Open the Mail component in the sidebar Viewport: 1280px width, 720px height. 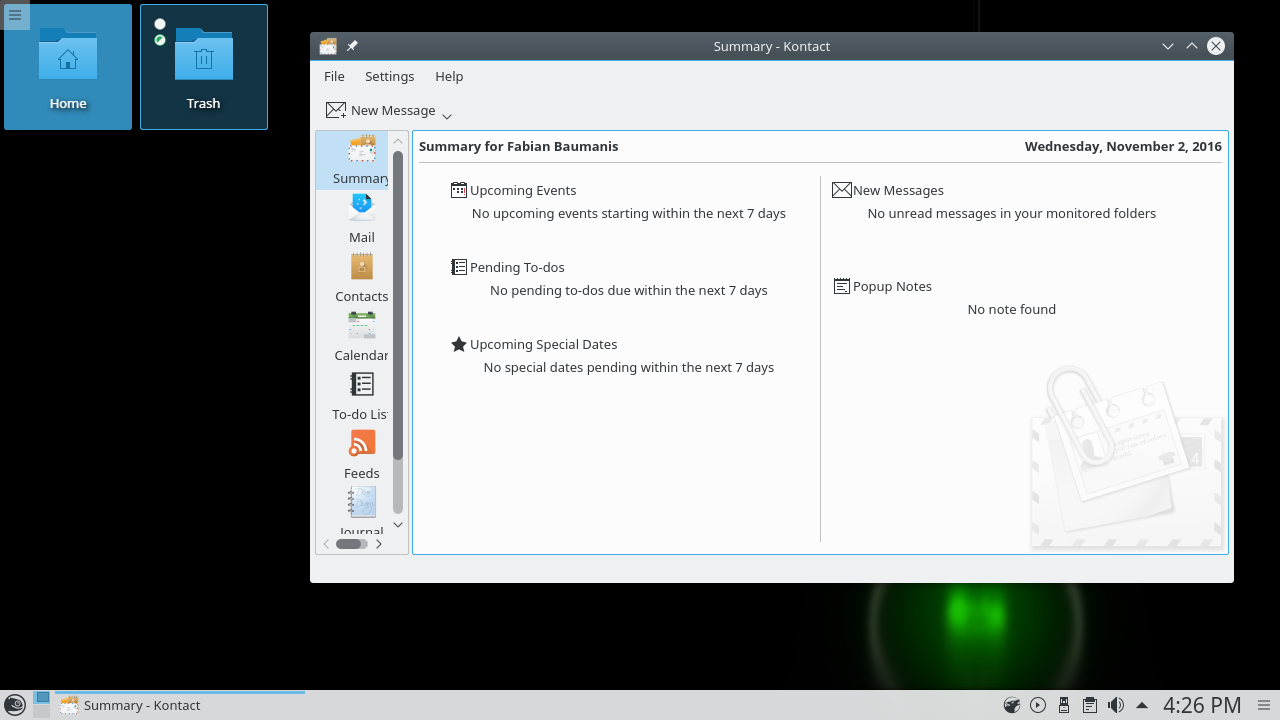coord(361,219)
